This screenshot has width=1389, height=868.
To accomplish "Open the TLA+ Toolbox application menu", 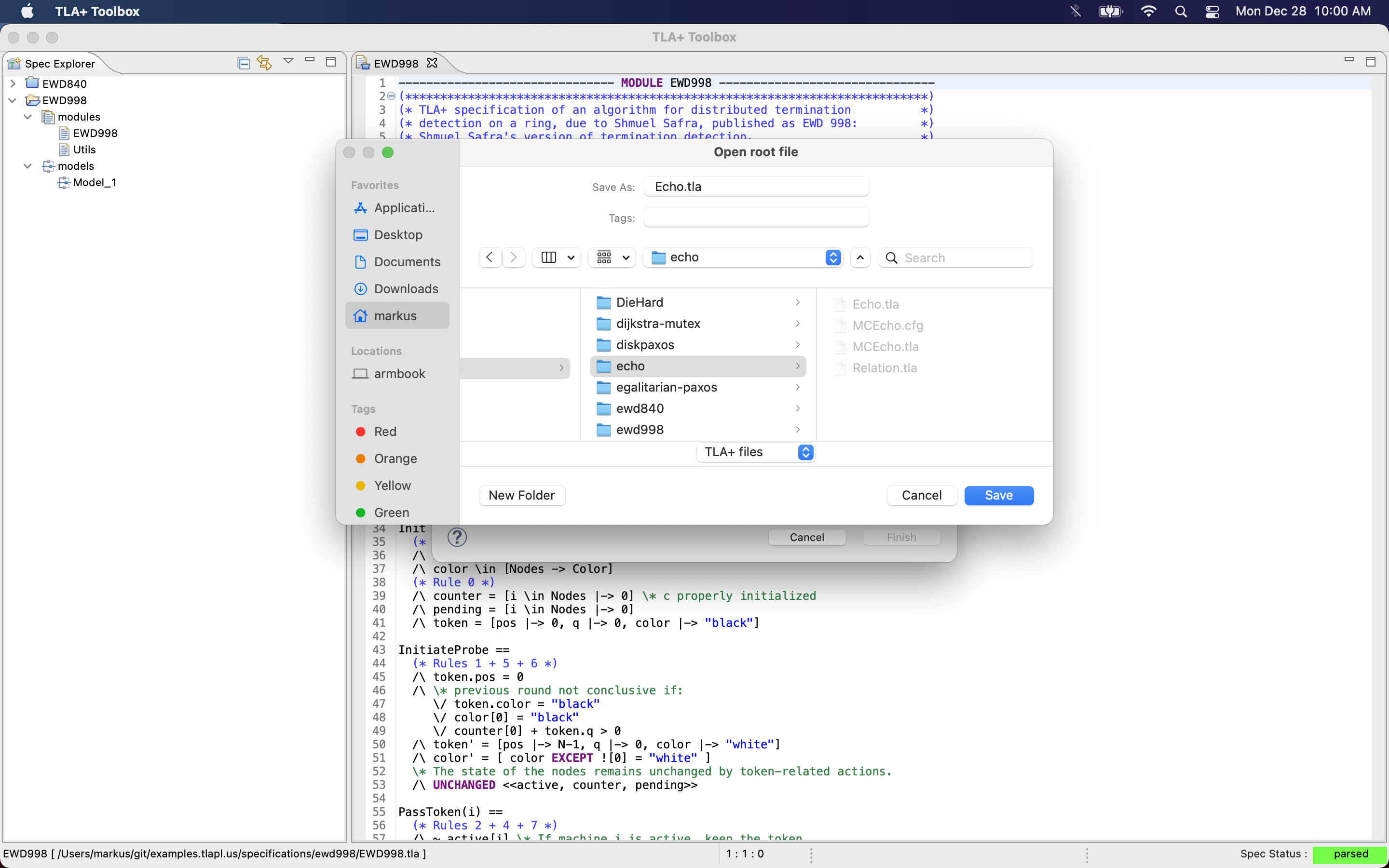I will (x=96, y=11).
